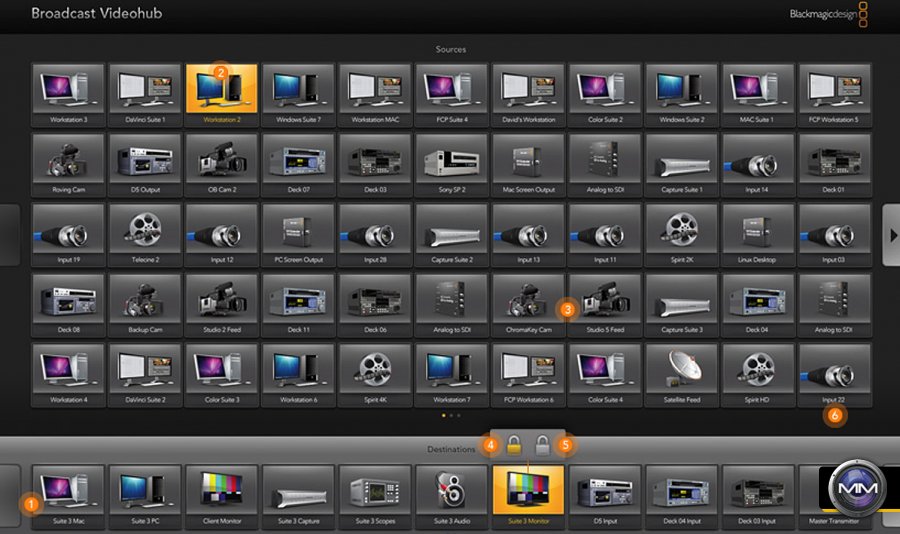Choose Spirit HD source

click(758, 375)
